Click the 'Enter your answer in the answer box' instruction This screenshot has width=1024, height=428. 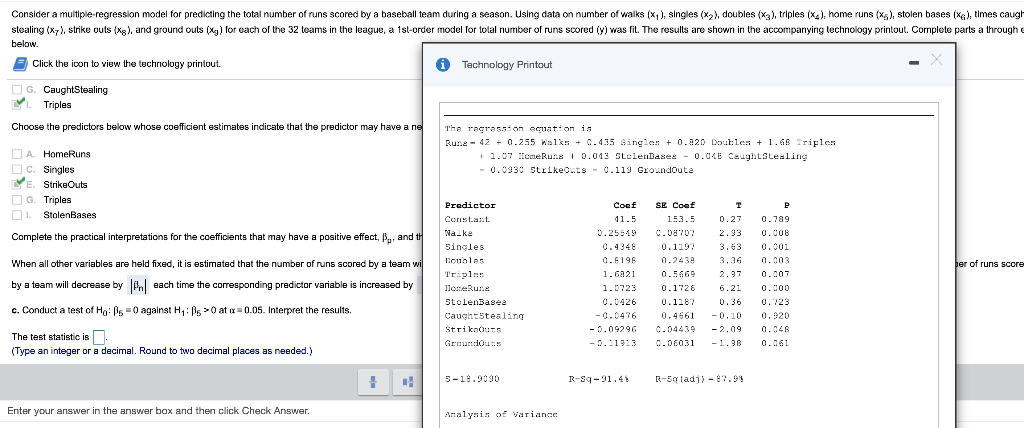coord(158,411)
